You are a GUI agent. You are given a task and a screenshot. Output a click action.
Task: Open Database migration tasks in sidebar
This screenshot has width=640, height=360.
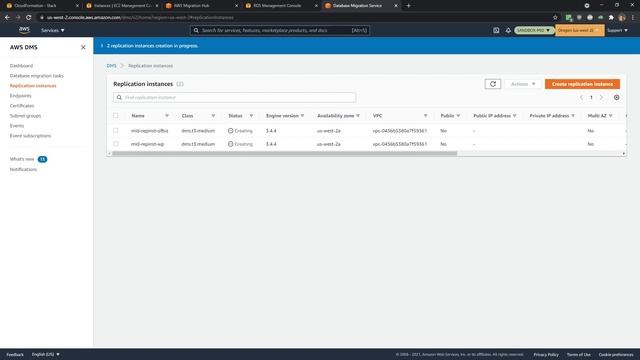[37, 76]
